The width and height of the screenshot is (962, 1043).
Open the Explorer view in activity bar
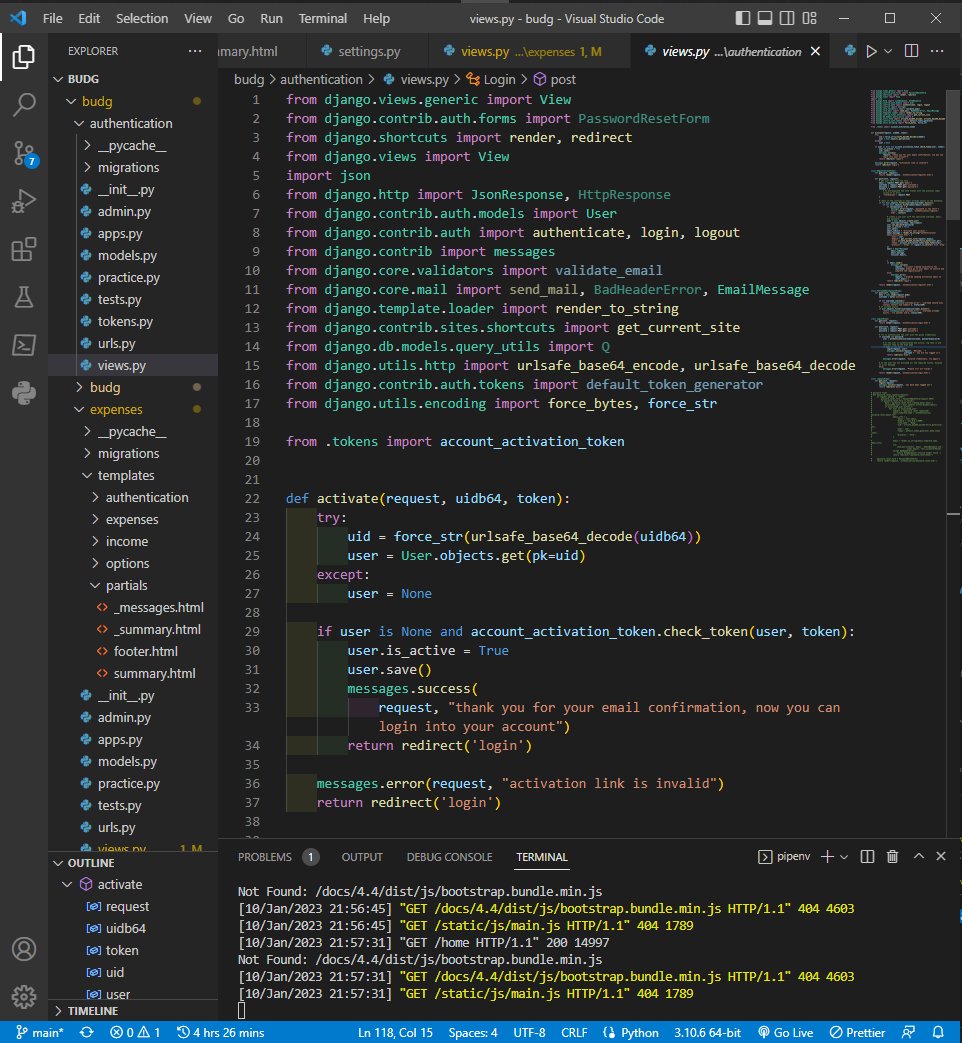[24, 57]
